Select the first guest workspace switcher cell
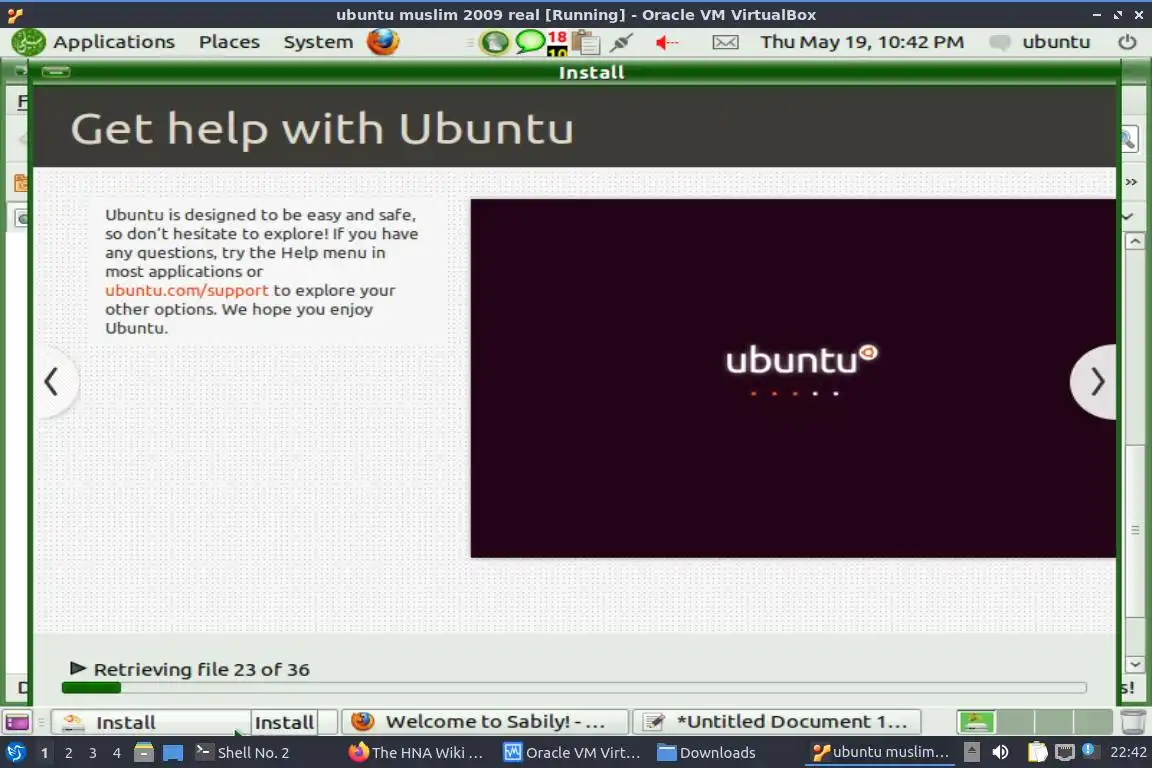 click(976, 722)
